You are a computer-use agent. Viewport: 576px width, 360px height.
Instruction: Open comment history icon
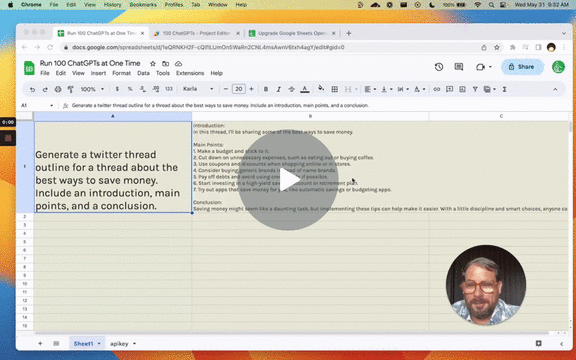point(458,67)
